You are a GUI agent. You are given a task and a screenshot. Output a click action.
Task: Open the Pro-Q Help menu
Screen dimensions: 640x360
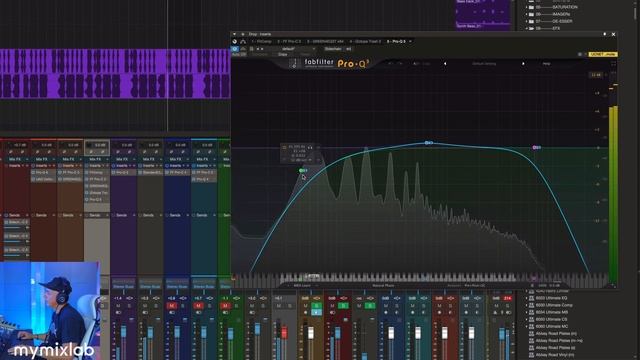click(x=547, y=64)
